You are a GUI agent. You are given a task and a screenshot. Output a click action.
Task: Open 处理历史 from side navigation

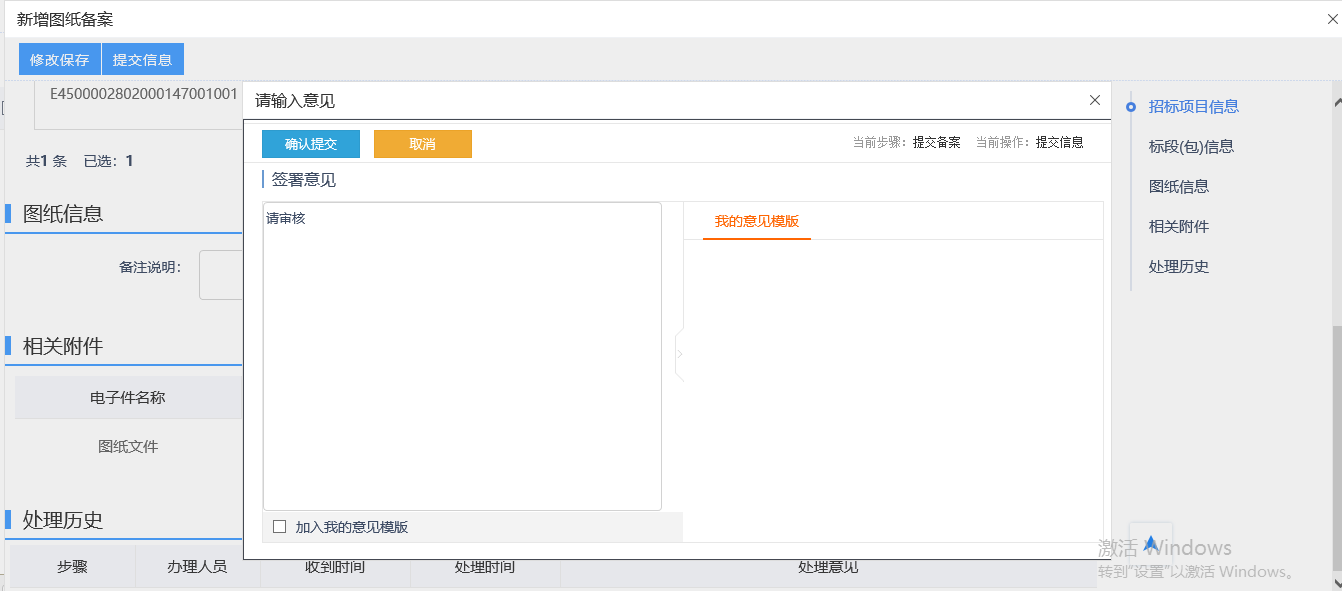pyautogui.click(x=1178, y=267)
